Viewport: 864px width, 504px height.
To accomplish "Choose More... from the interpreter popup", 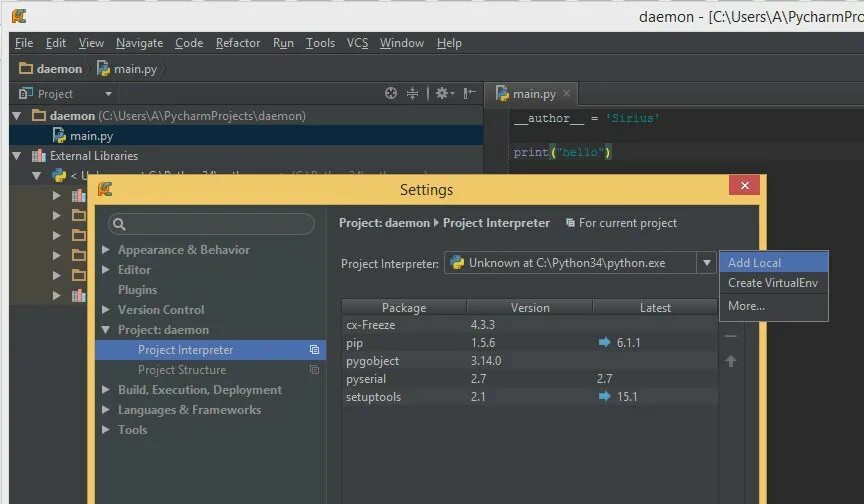I will pyautogui.click(x=774, y=306).
